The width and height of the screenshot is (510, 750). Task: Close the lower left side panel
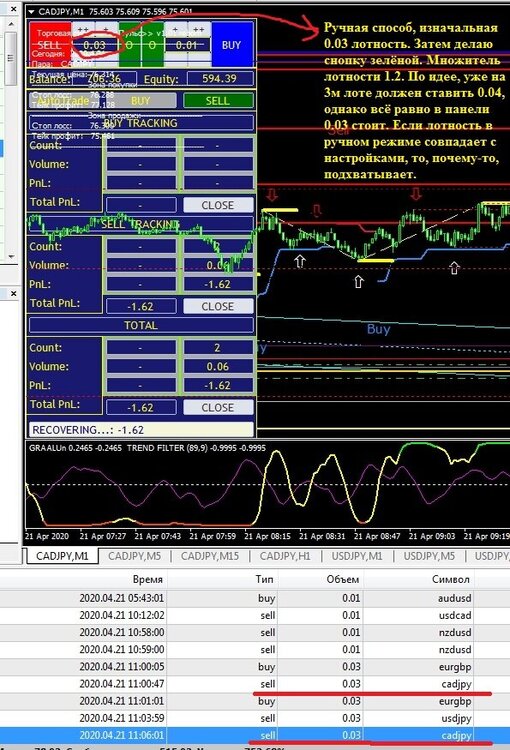13,293
